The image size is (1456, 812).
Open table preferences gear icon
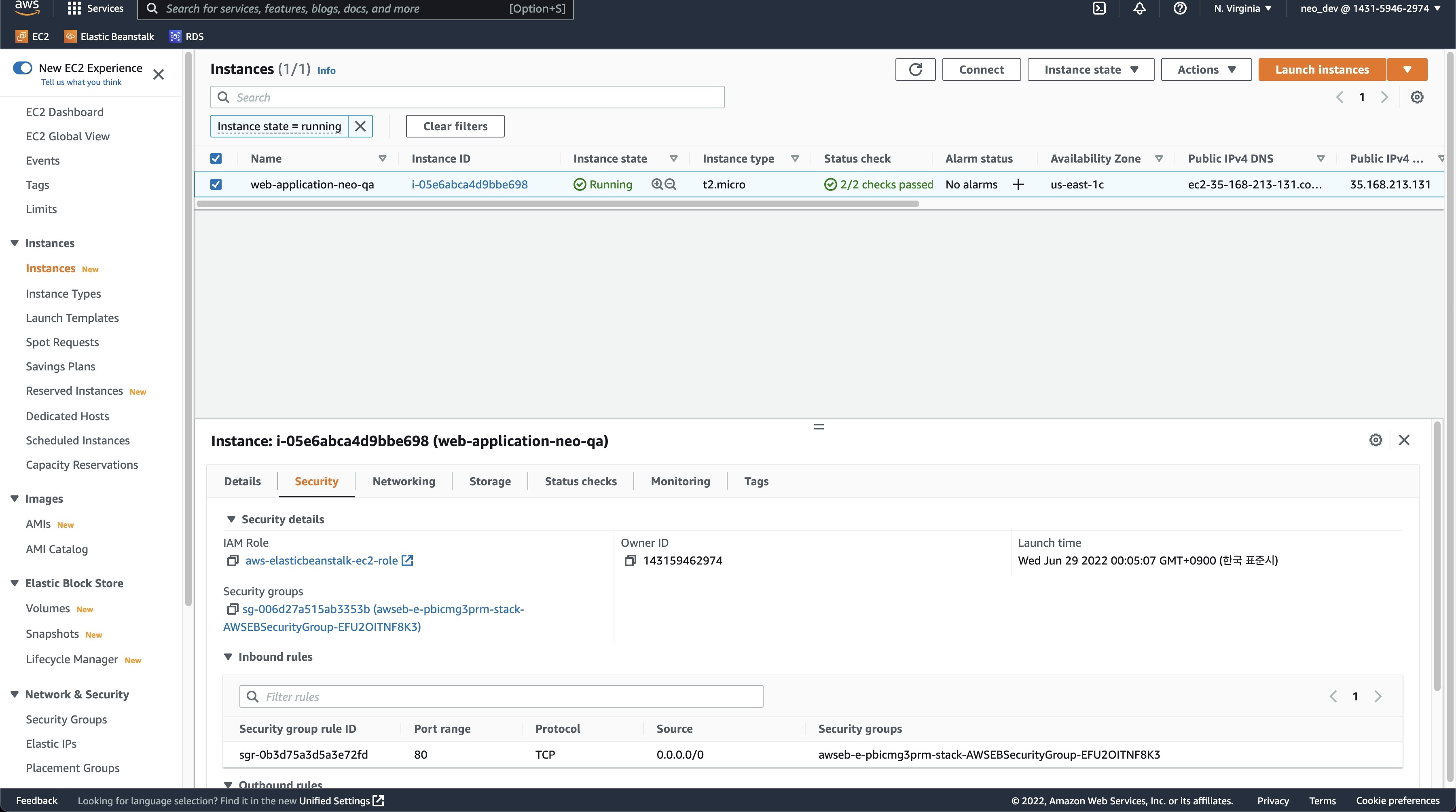pyautogui.click(x=1416, y=97)
